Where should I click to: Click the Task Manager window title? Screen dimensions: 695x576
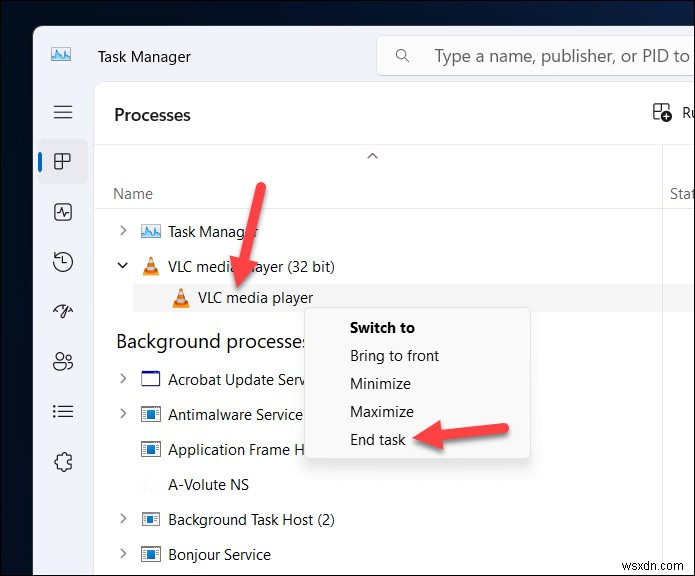144,57
